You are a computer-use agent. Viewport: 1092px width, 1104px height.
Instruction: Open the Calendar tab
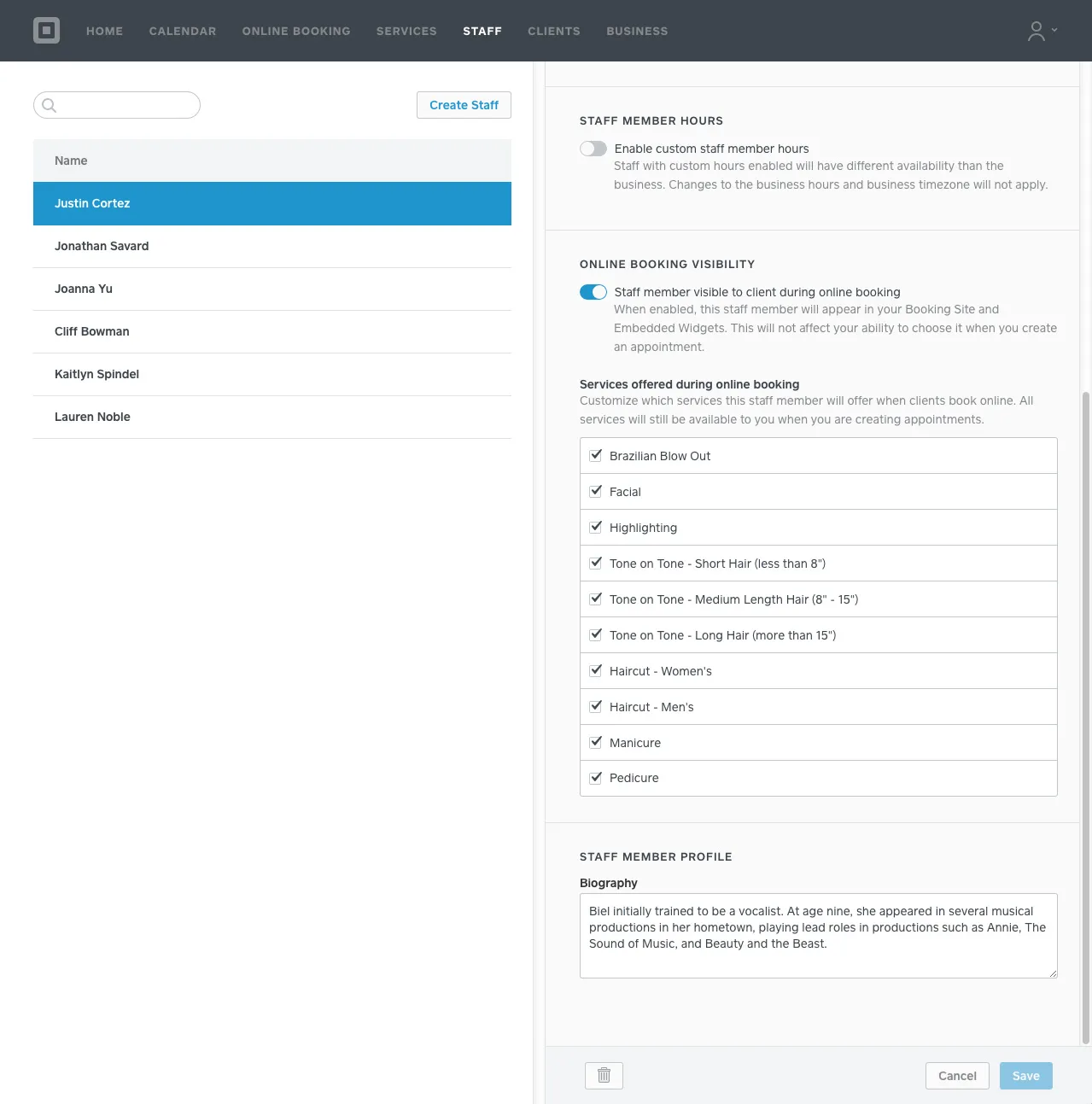click(x=183, y=31)
